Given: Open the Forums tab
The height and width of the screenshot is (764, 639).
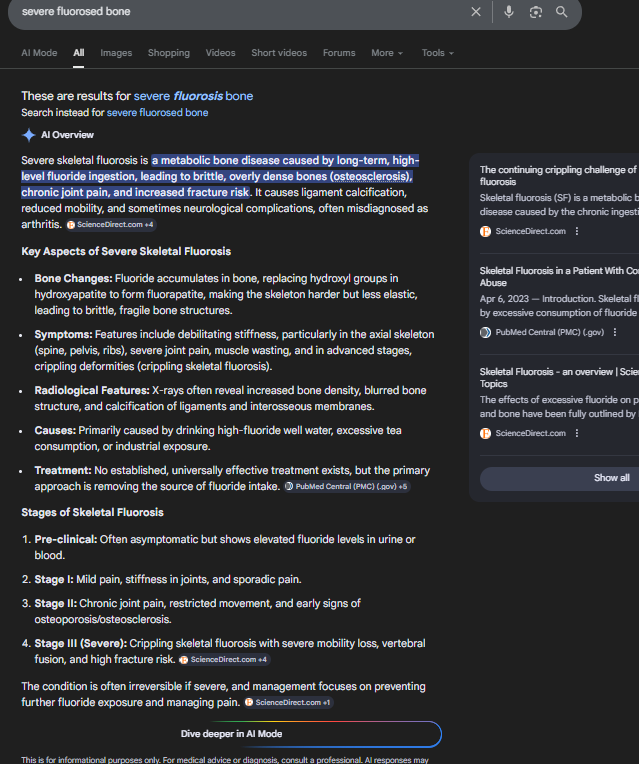Looking at the screenshot, I should (339, 53).
